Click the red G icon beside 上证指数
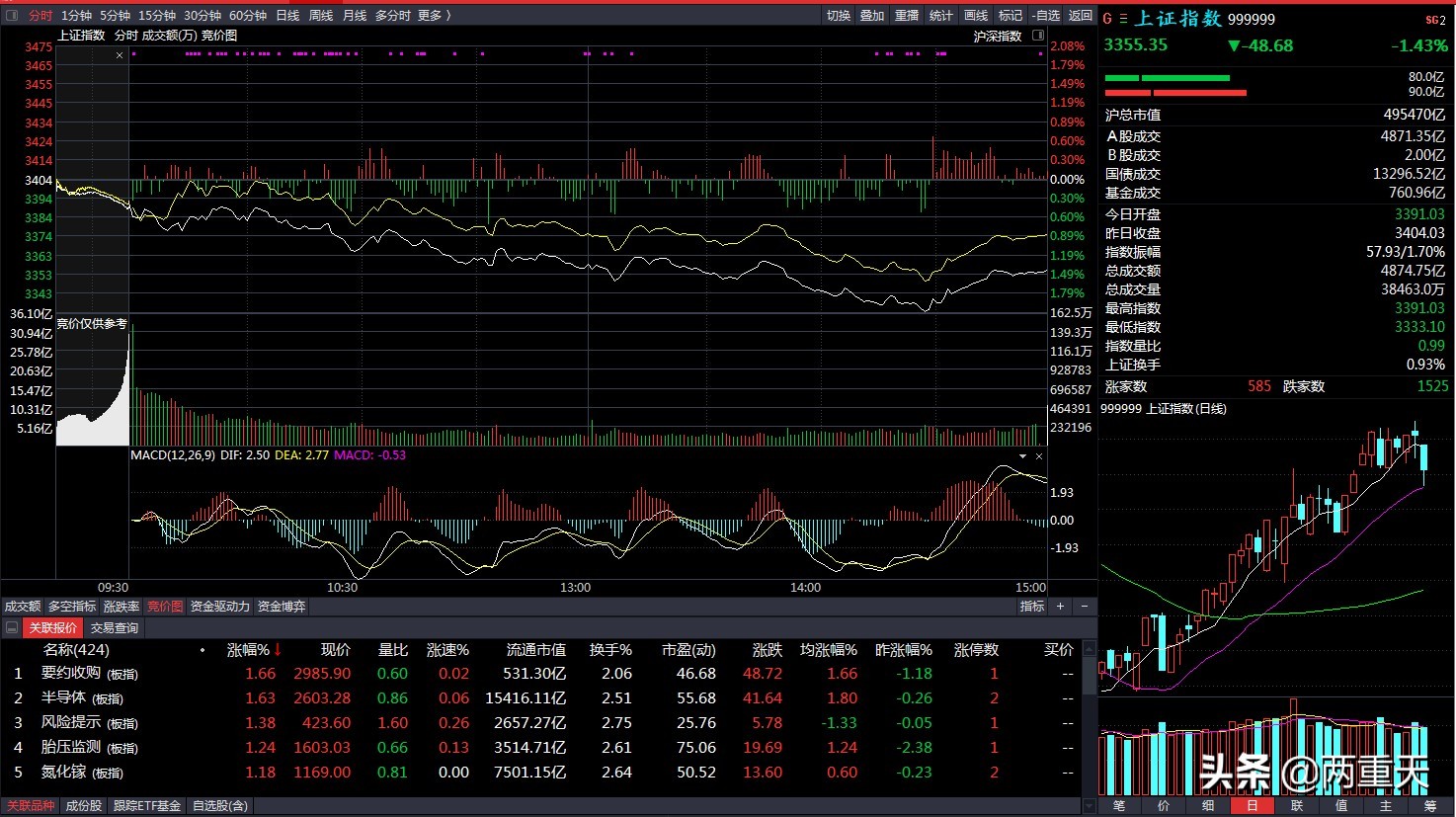 click(x=1107, y=19)
